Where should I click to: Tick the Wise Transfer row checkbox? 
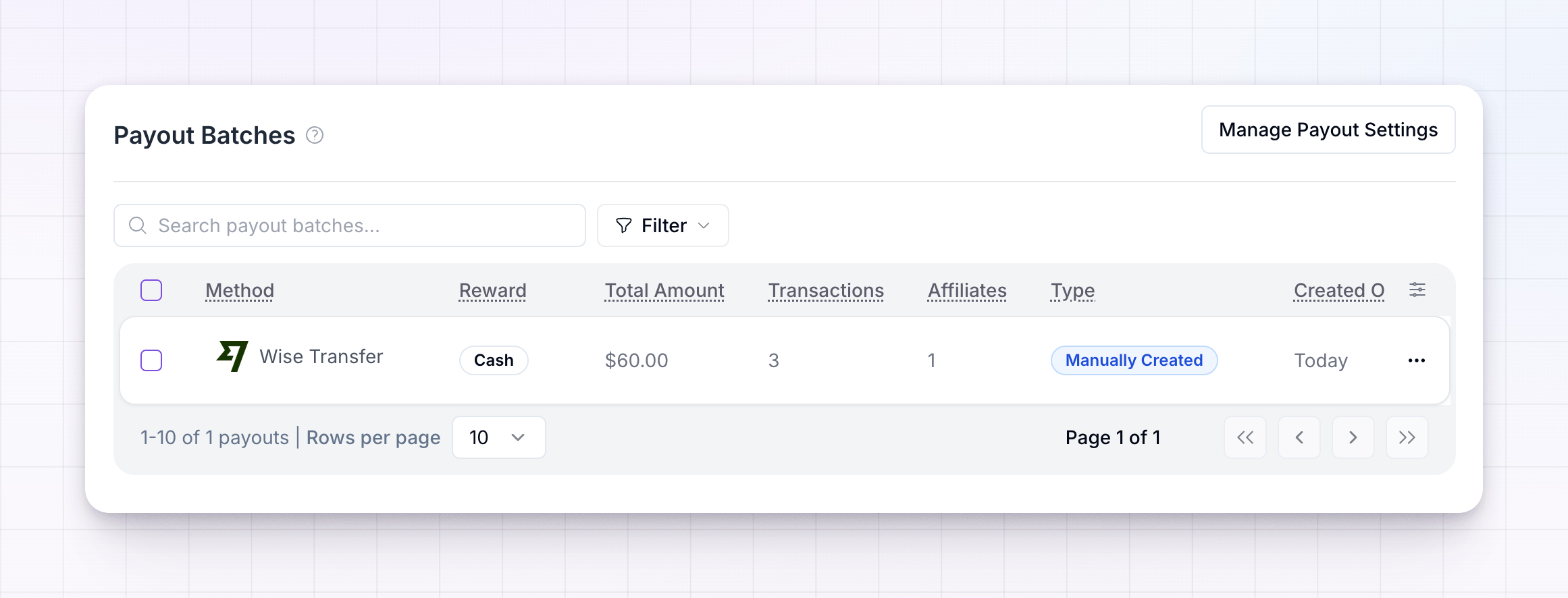point(151,360)
